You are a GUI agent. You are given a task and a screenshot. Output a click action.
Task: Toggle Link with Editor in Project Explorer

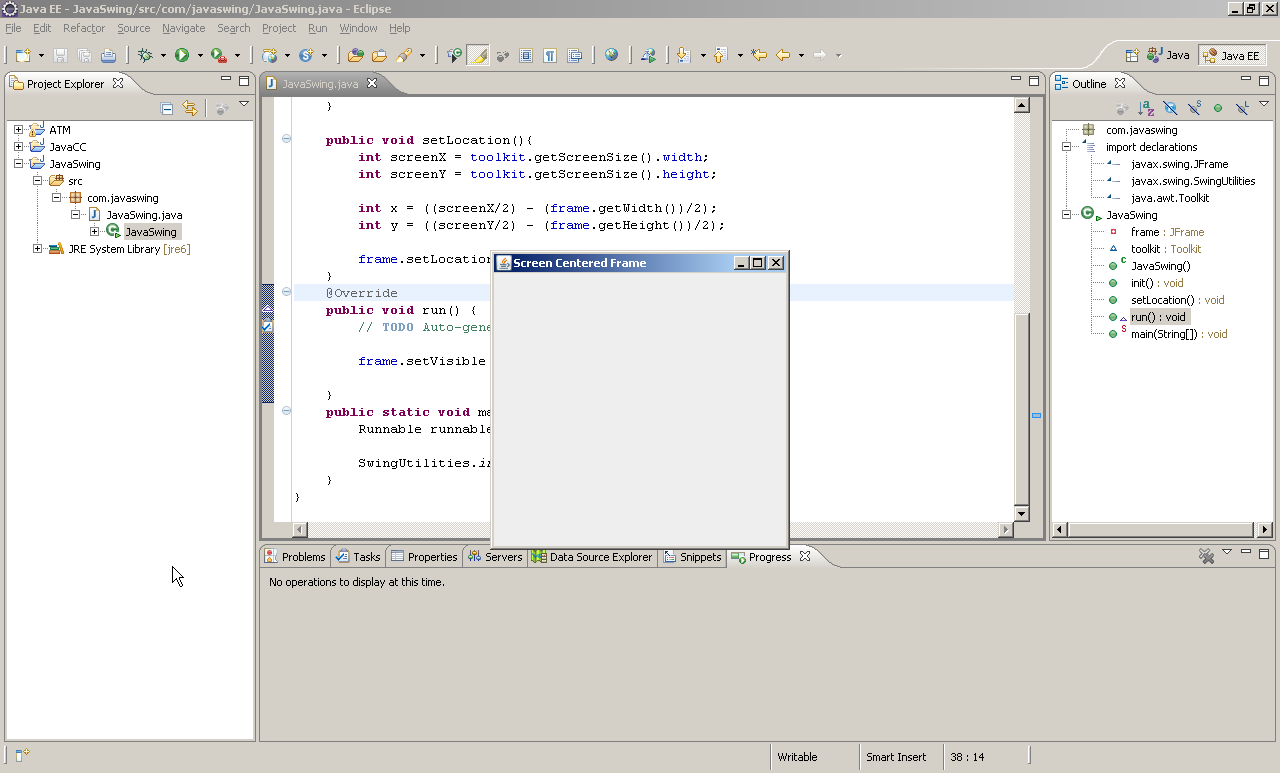[x=190, y=108]
